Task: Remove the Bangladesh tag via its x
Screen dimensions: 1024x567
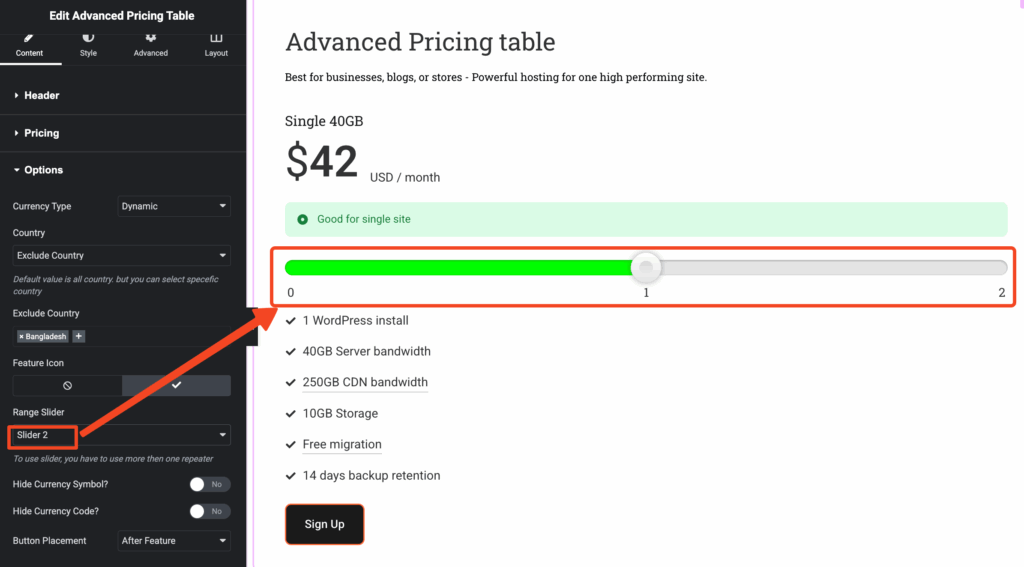Action: point(21,337)
